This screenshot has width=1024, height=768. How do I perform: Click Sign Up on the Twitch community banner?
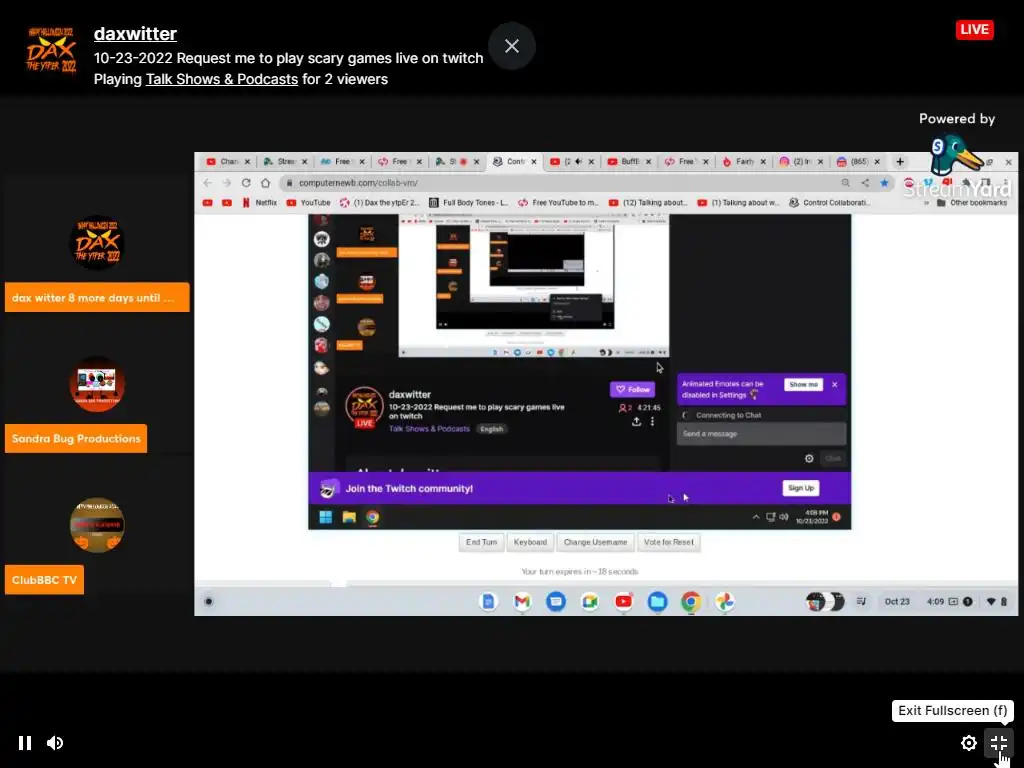coord(801,488)
